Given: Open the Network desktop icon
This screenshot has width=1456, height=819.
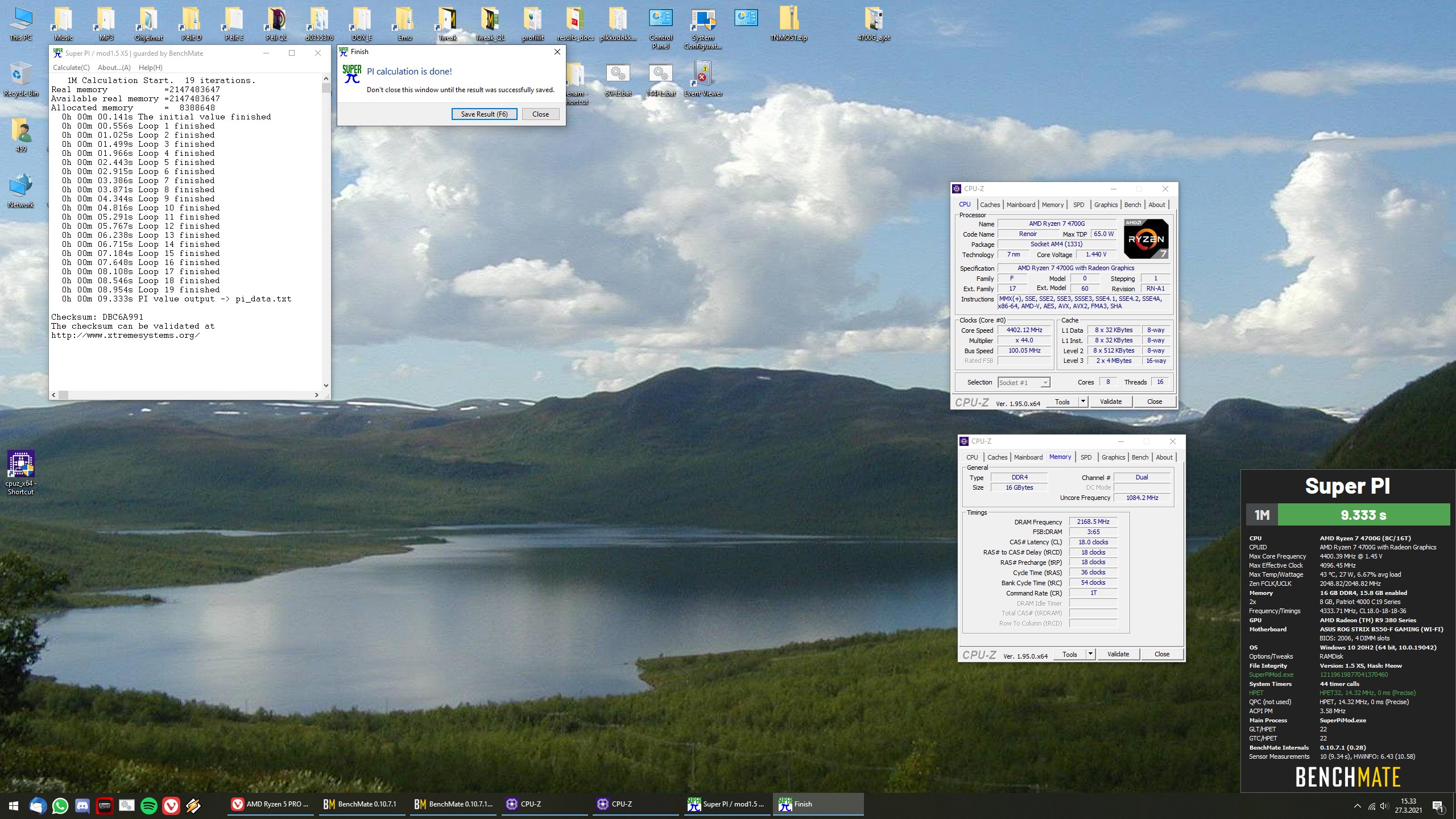Looking at the screenshot, I should click(x=21, y=191).
